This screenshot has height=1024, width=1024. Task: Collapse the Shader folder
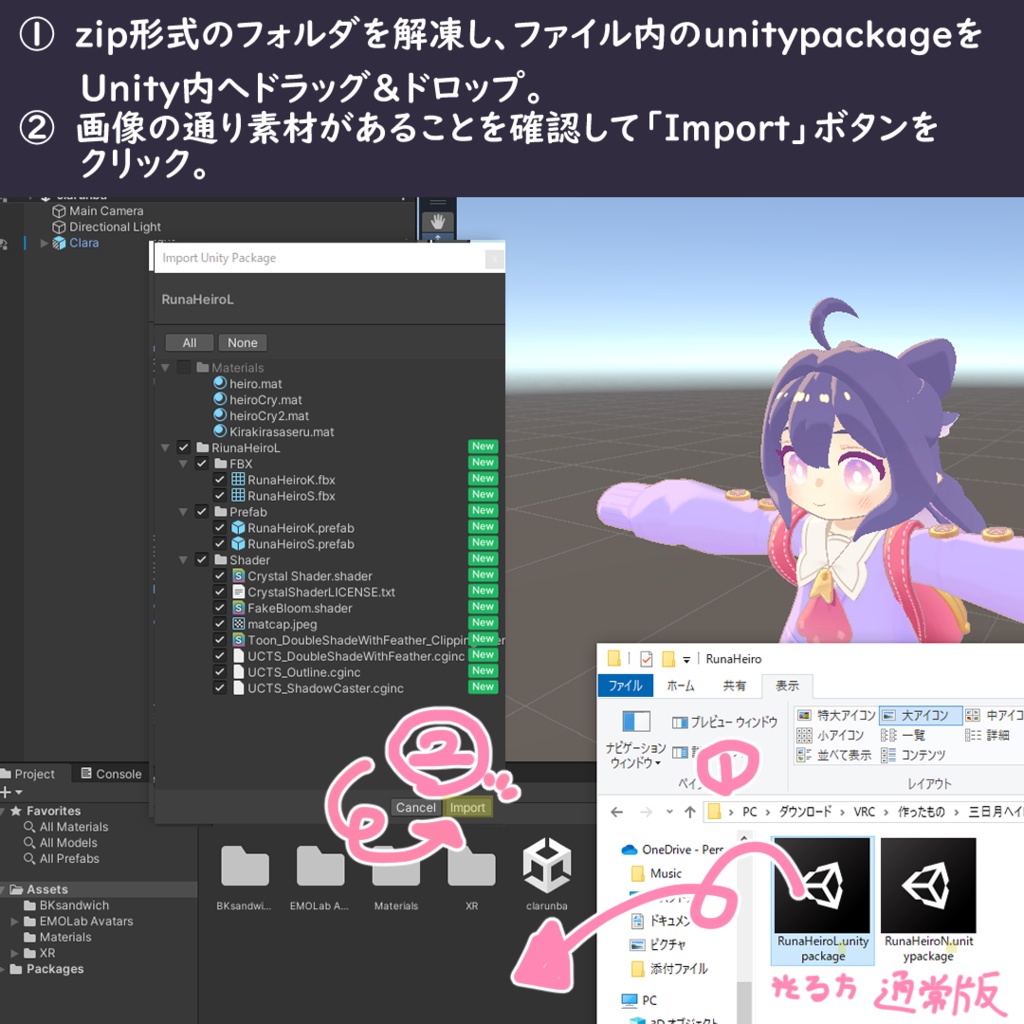184,560
